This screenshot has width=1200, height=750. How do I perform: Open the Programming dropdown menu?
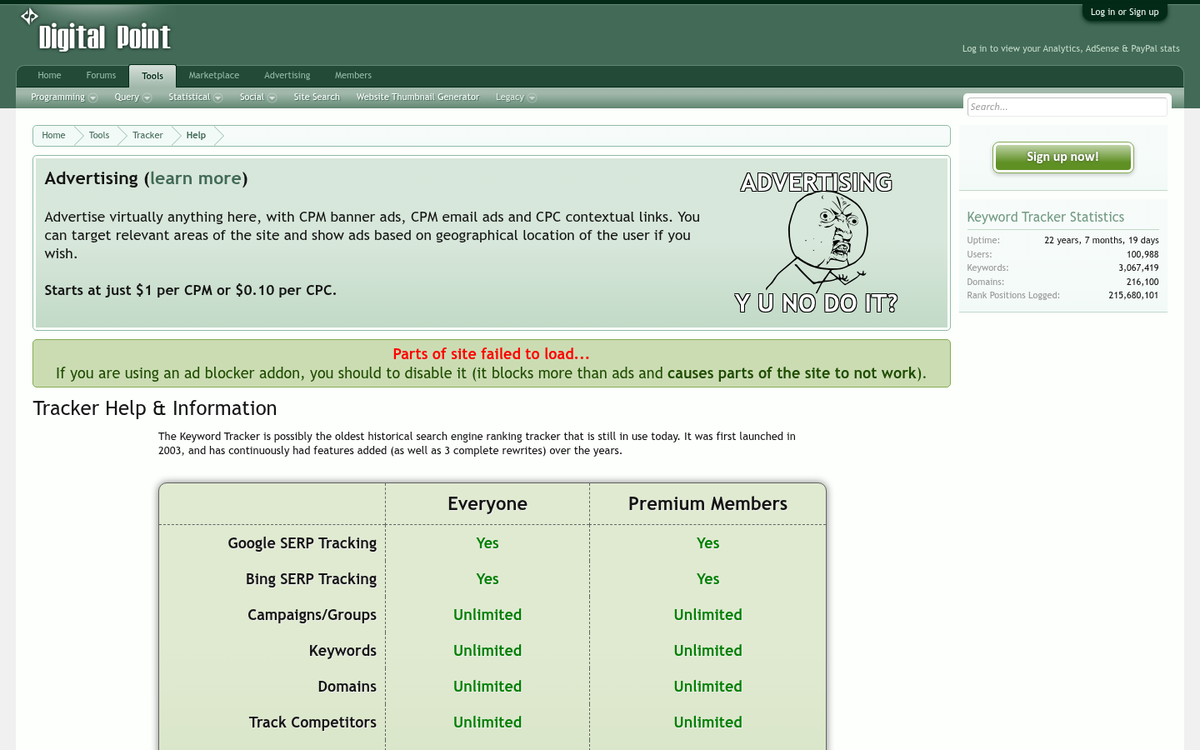pyautogui.click(x=62, y=97)
